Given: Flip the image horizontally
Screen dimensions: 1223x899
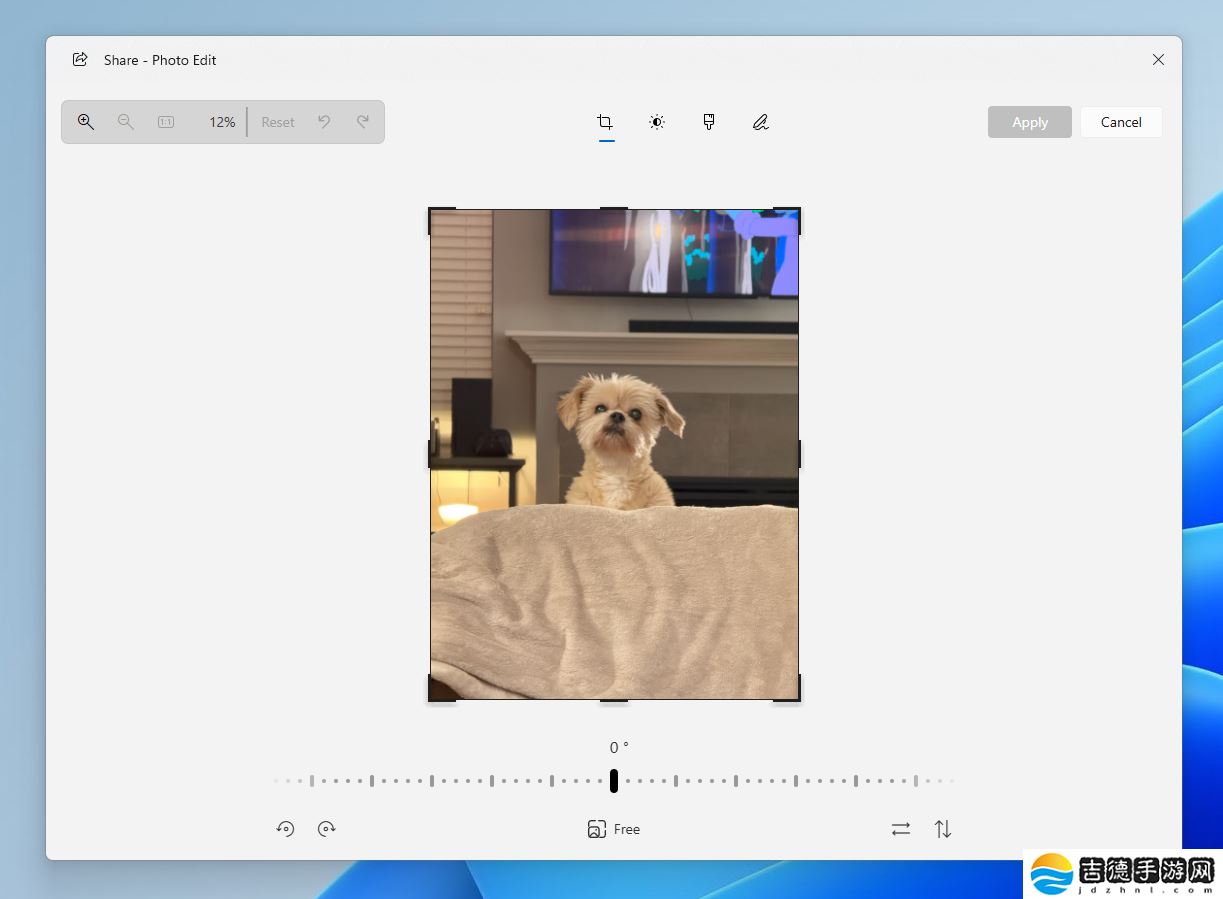Looking at the screenshot, I should (x=900, y=828).
